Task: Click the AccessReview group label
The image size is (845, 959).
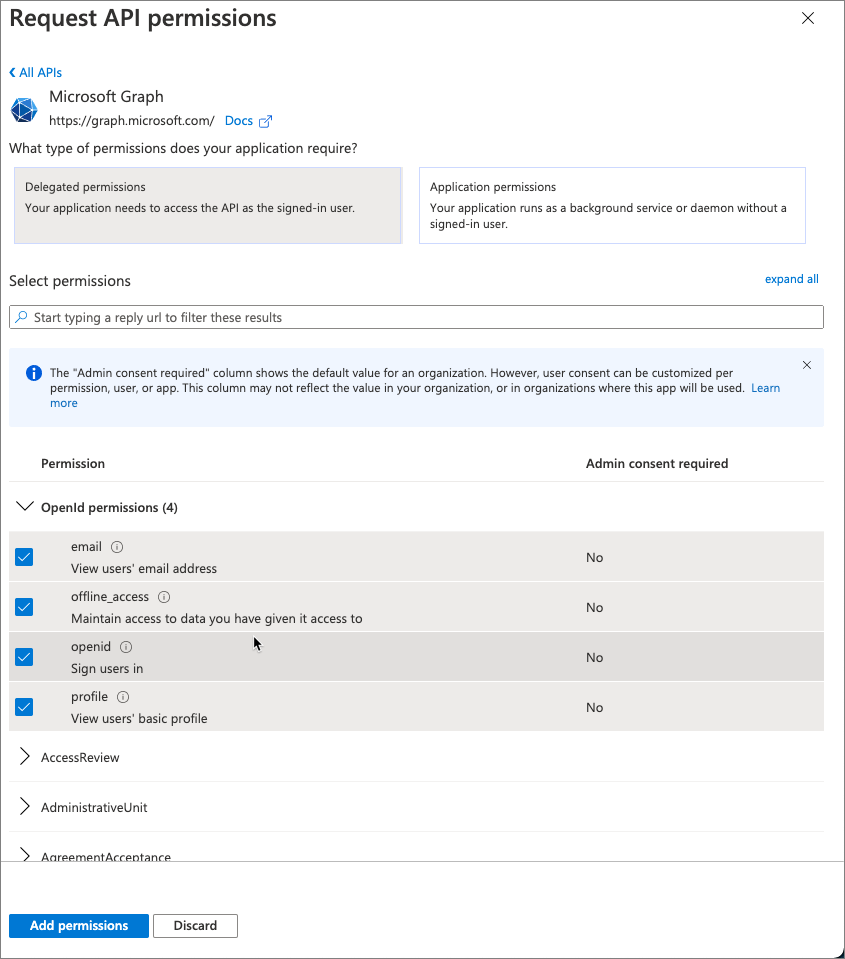Action: coord(80,757)
